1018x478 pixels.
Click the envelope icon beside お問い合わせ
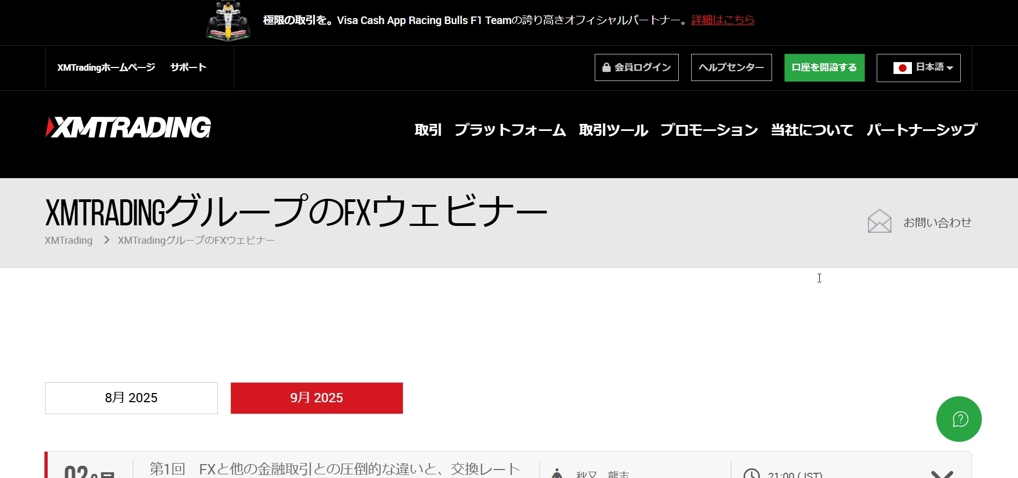tap(879, 221)
